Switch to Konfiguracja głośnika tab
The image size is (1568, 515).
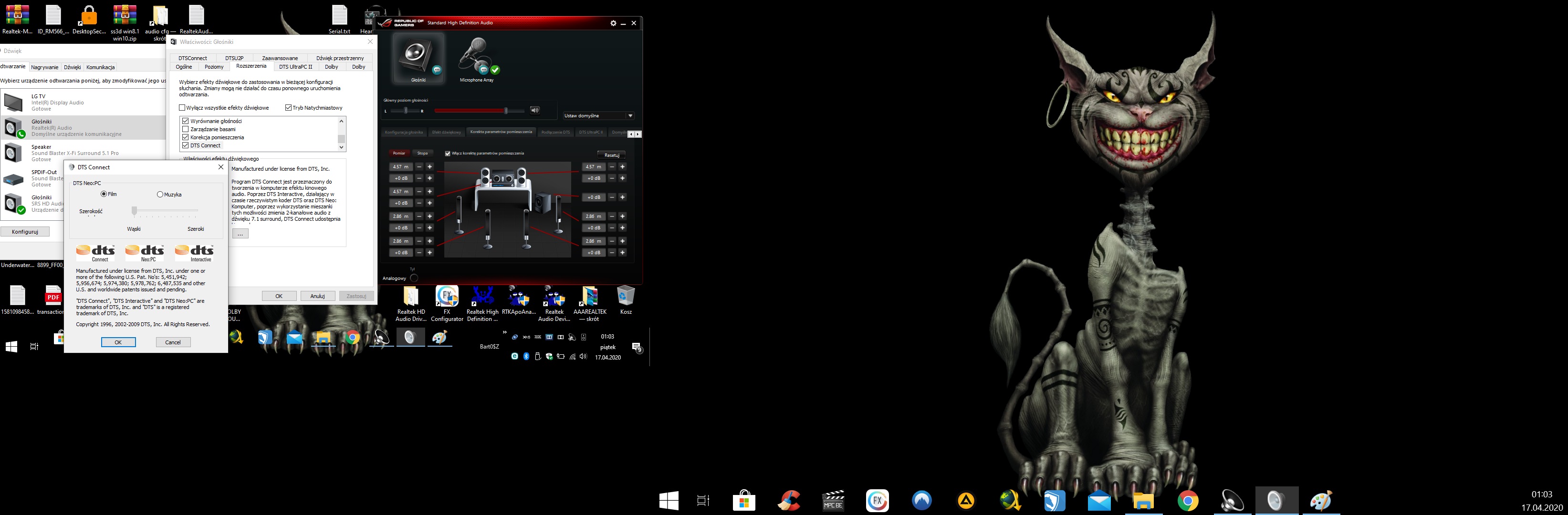[404, 133]
